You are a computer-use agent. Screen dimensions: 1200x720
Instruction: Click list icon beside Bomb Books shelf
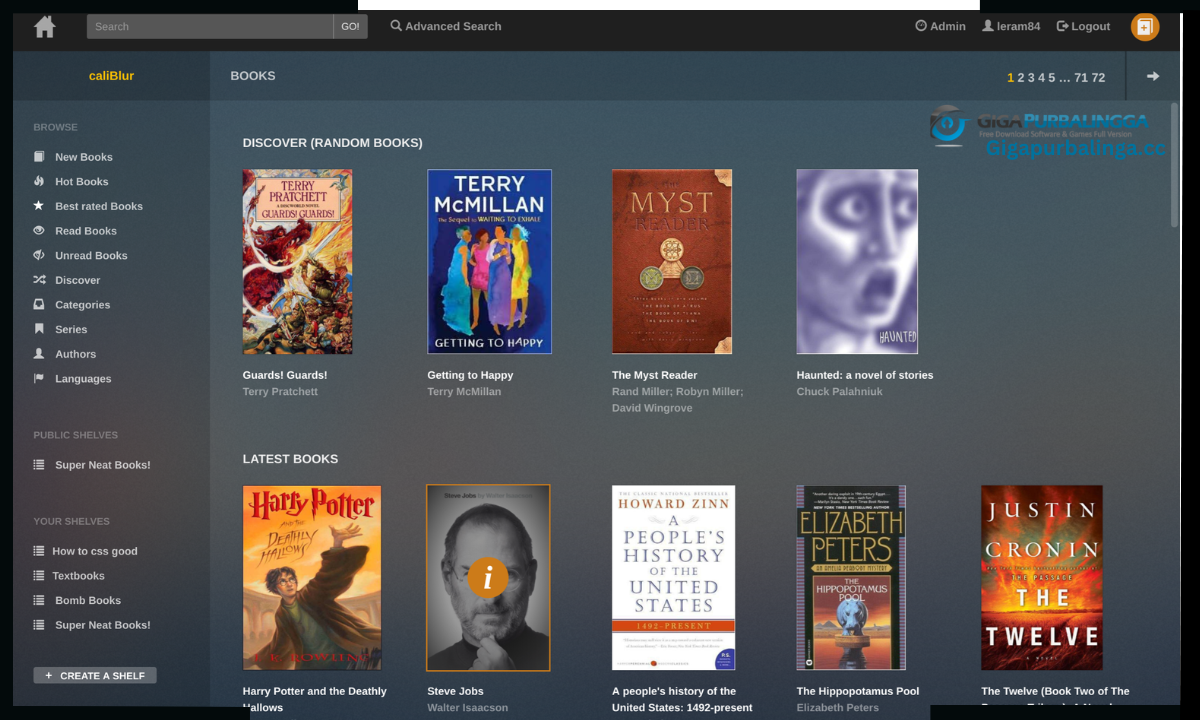point(39,601)
